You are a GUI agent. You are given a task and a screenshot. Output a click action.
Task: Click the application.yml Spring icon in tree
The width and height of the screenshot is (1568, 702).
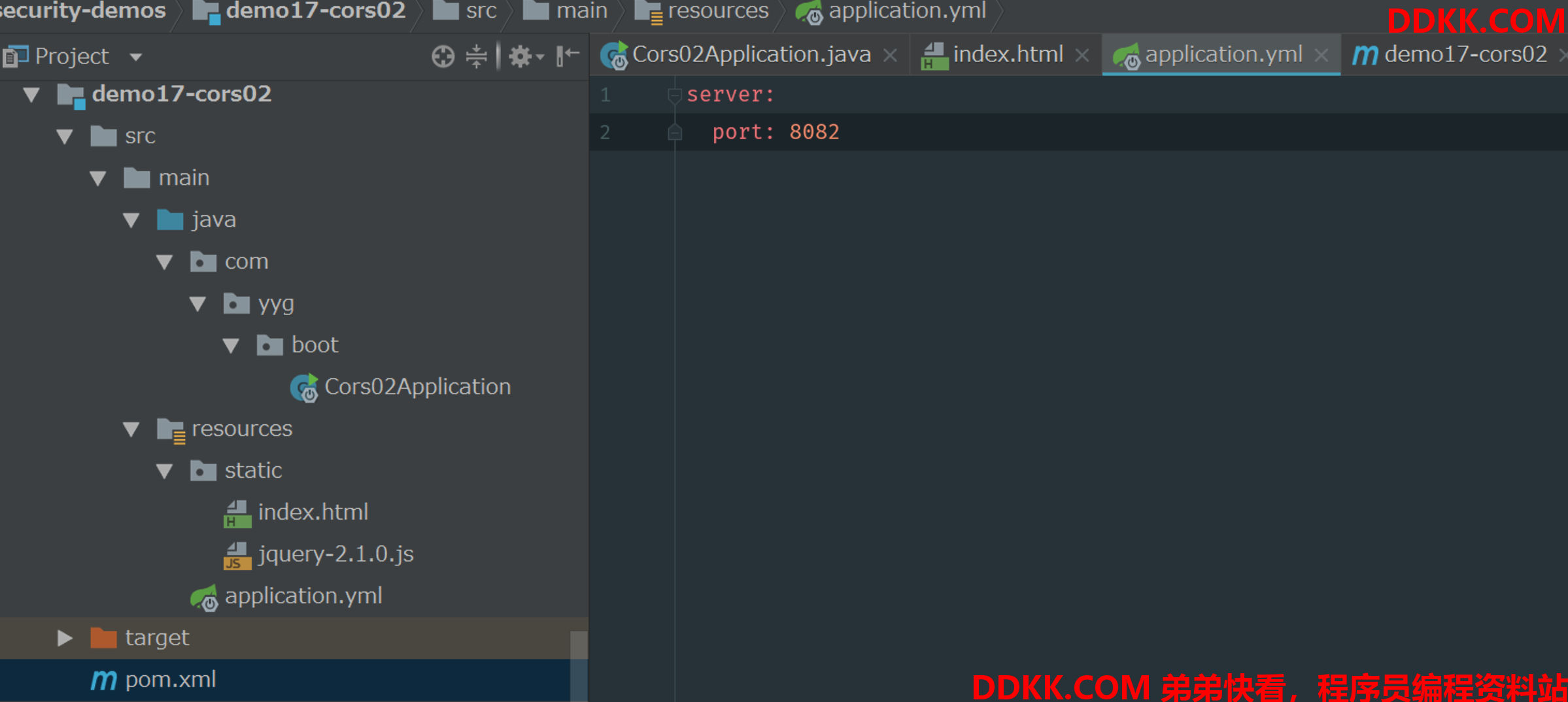click(x=204, y=597)
